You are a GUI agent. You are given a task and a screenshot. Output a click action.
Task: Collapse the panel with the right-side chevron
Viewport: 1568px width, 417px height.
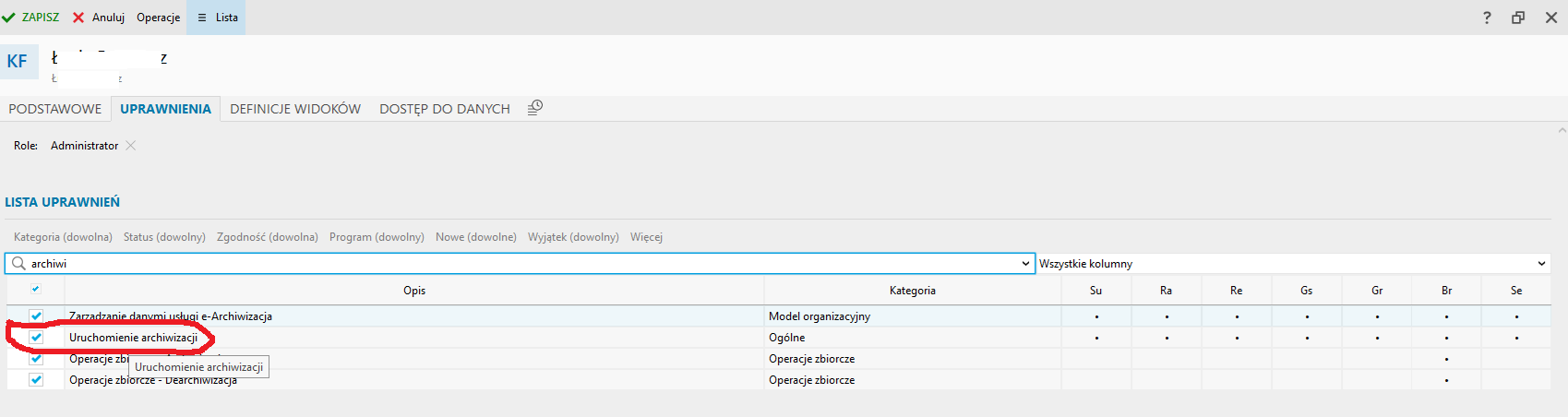pos(1562,131)
